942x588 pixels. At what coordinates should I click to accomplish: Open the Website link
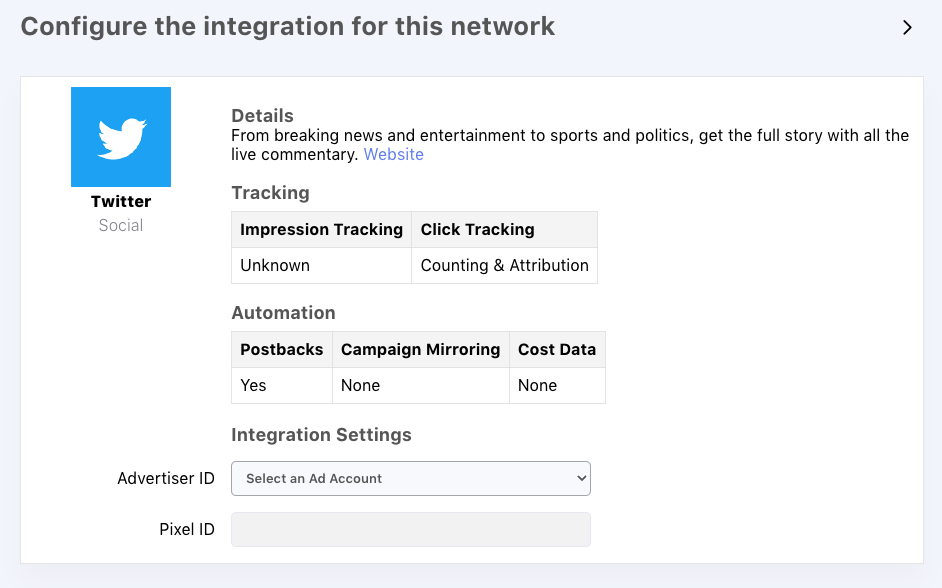click(x=393, y=154)
